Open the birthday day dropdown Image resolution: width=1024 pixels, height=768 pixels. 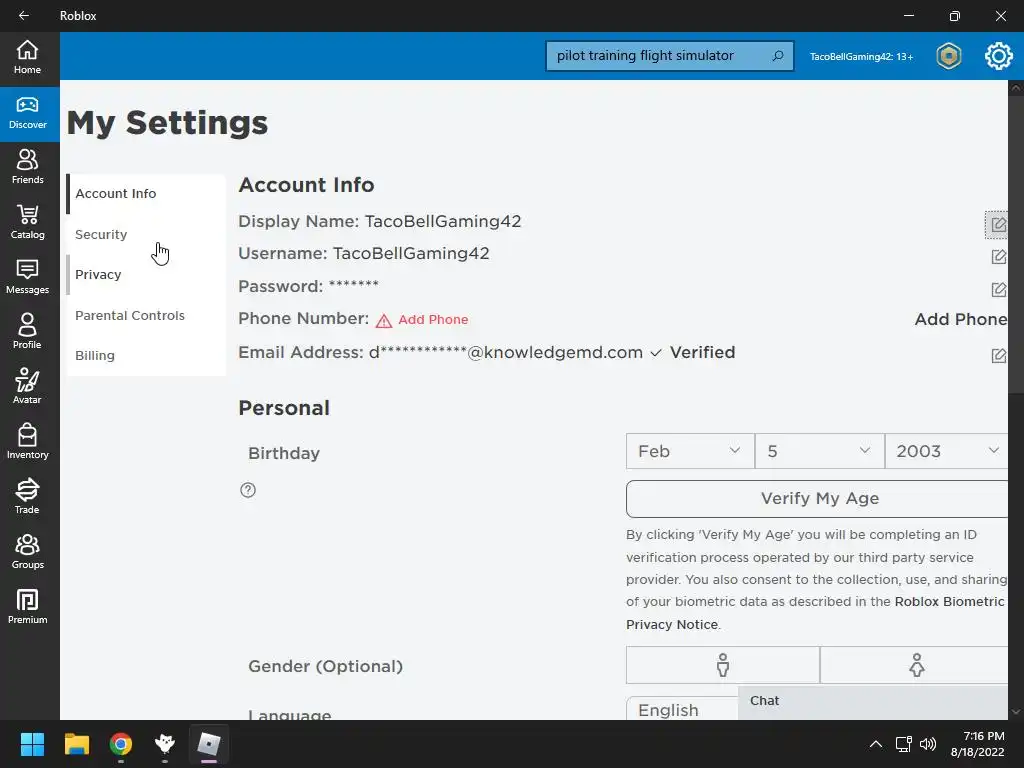(820, 451)
